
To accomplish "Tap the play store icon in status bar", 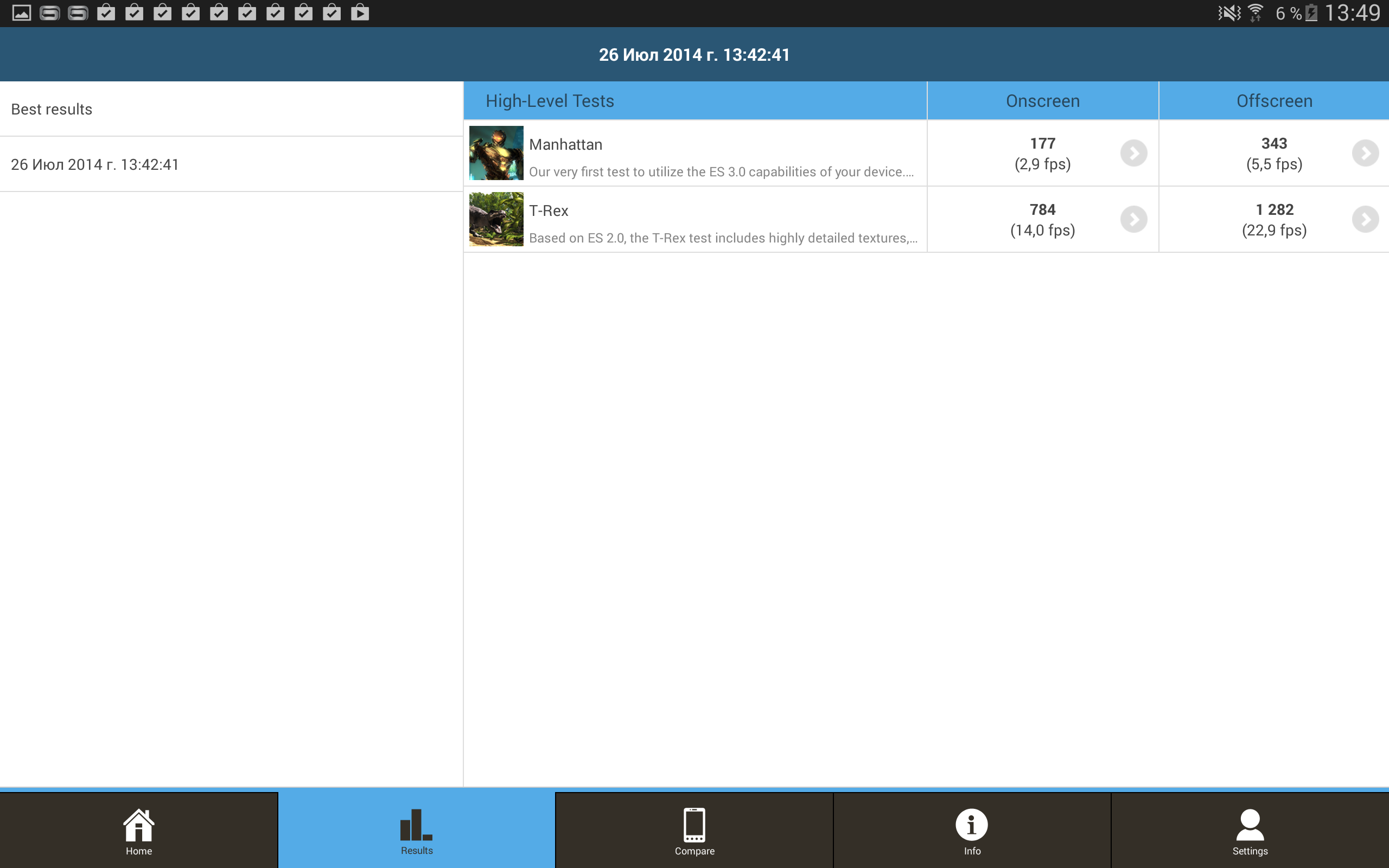I will point(360,12).
